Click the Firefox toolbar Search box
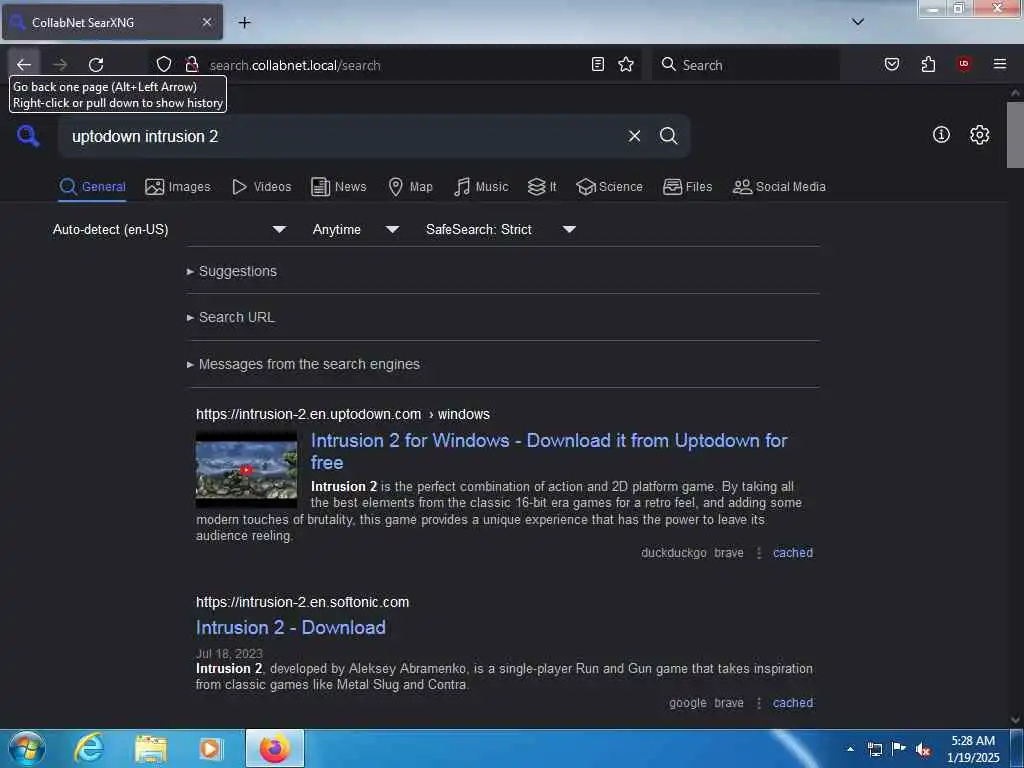The height and width of the screenshot is (768, 1024). point(745,64)
